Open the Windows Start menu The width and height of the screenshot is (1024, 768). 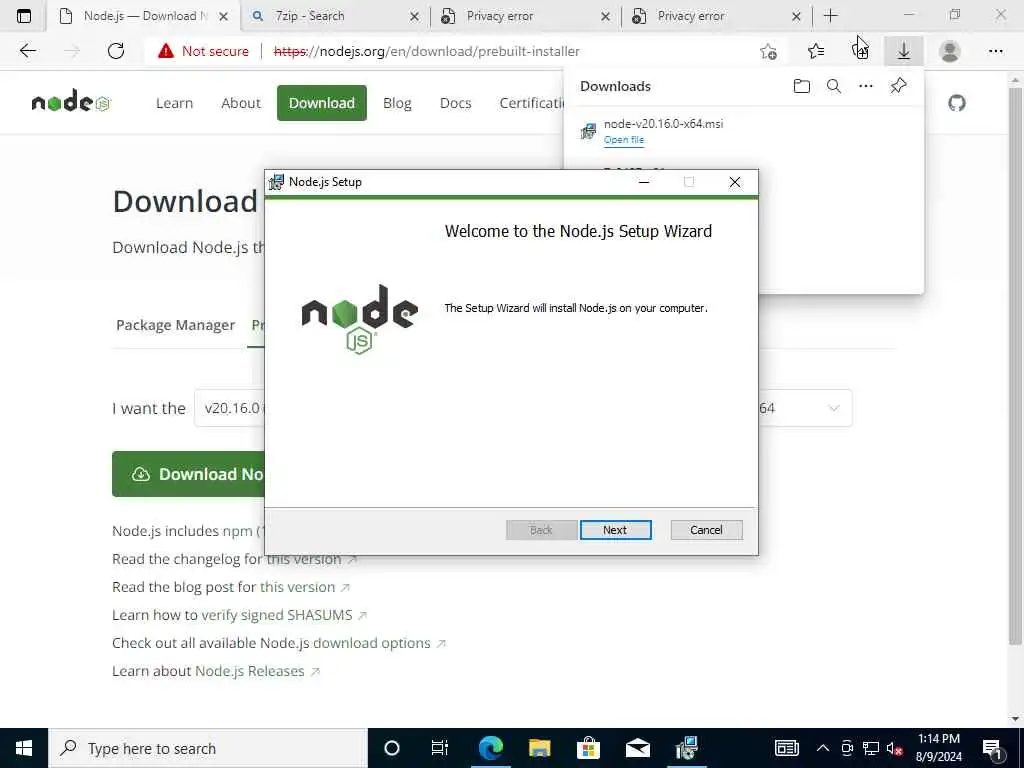(x=24, y=748)
